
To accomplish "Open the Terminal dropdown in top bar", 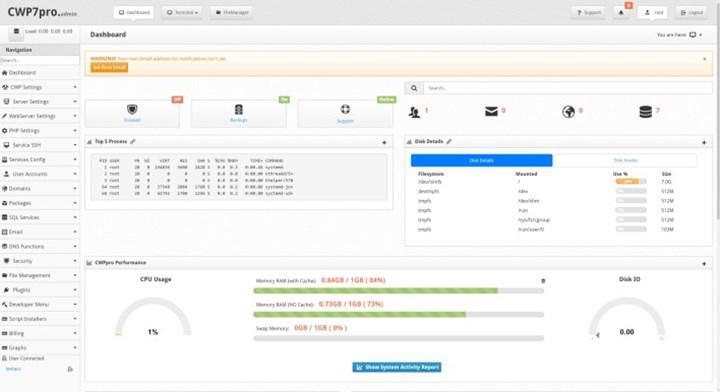I will click(x=182, y=12).
